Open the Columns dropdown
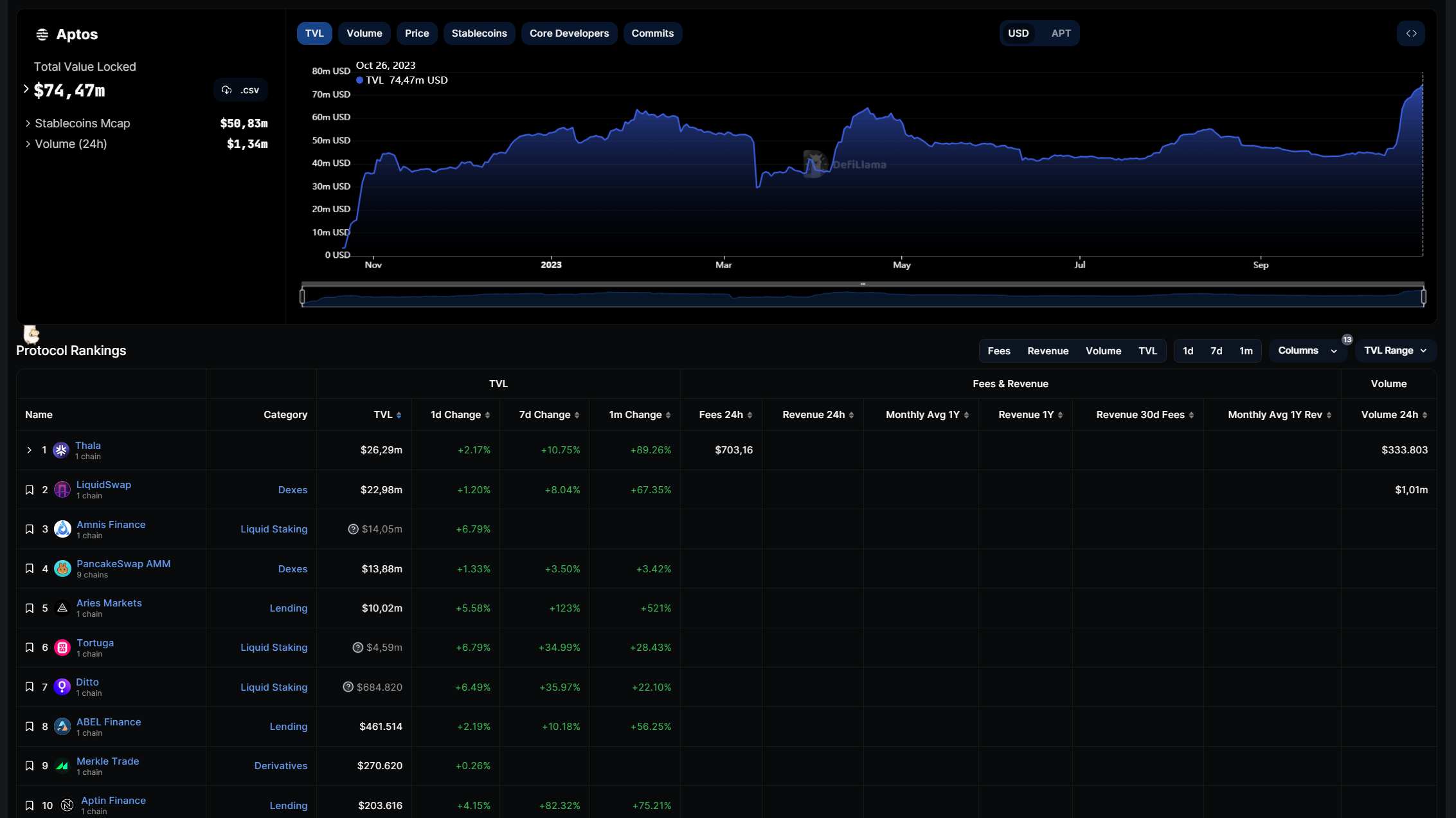 click(1307, 350)
